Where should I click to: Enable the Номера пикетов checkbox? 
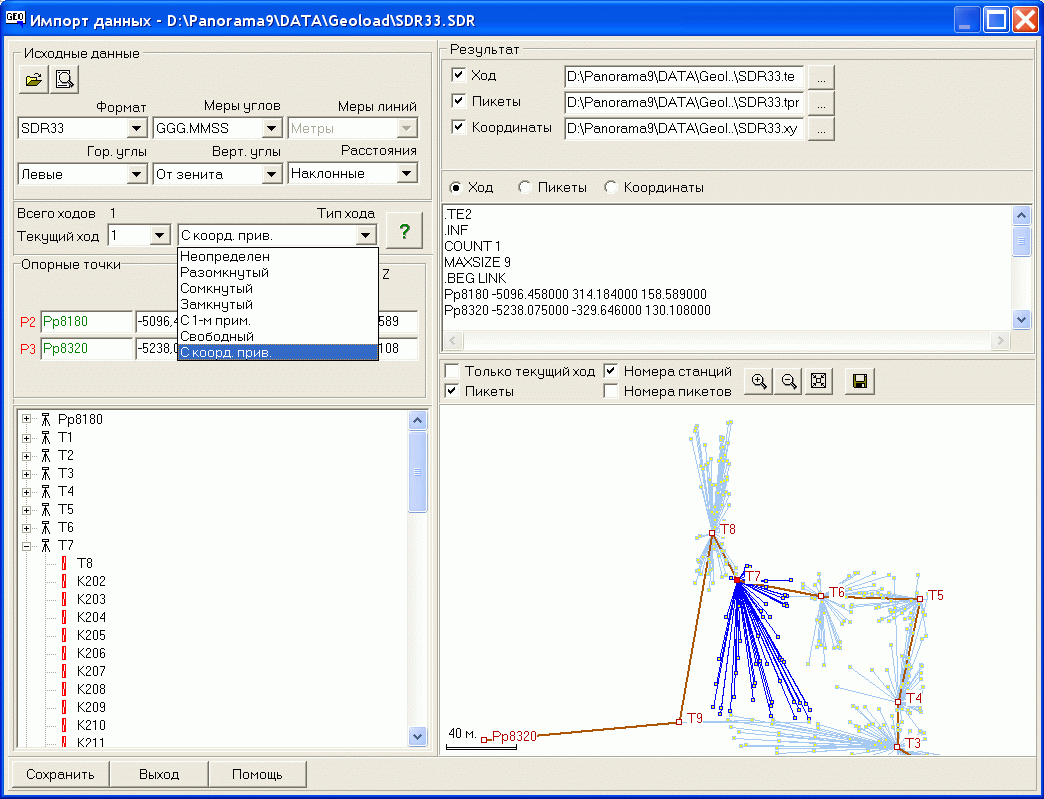pos(611,391)
